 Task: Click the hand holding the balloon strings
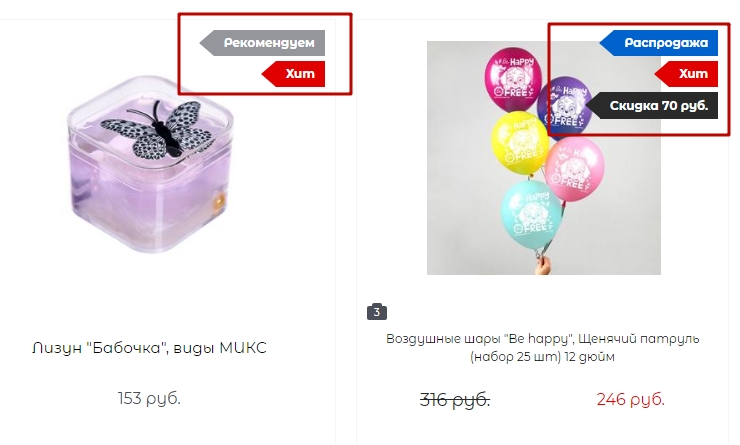pos(544,266)
